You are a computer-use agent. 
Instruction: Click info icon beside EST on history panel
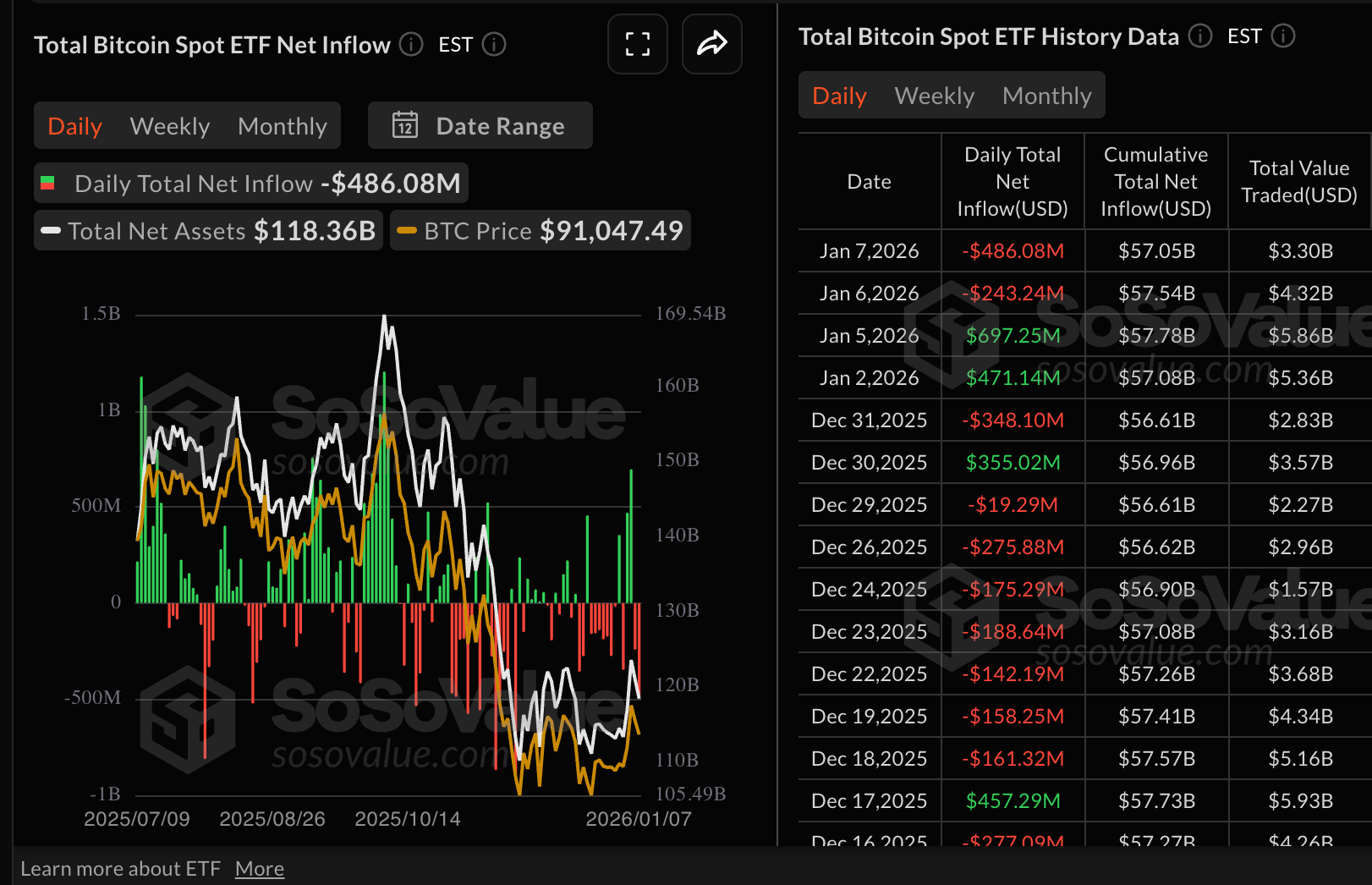1283,36
